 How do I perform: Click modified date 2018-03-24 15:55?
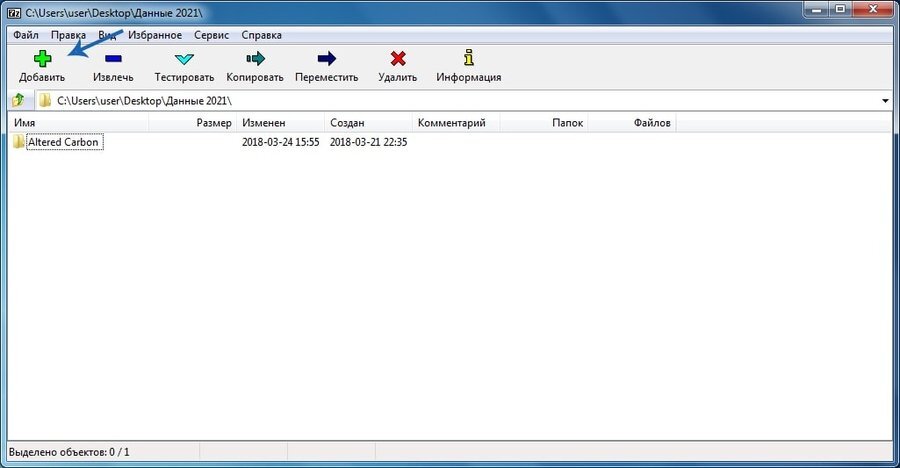point(280,142)
